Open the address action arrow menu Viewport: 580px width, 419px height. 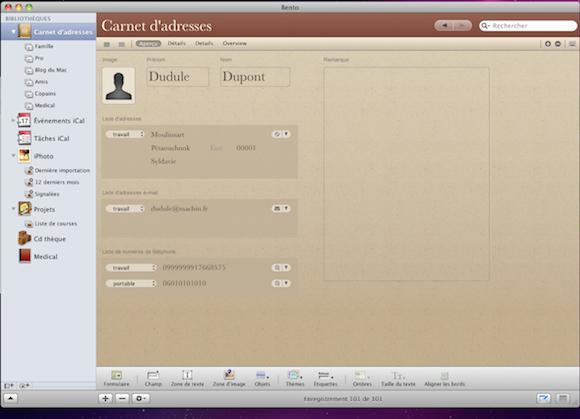(286, 134)
